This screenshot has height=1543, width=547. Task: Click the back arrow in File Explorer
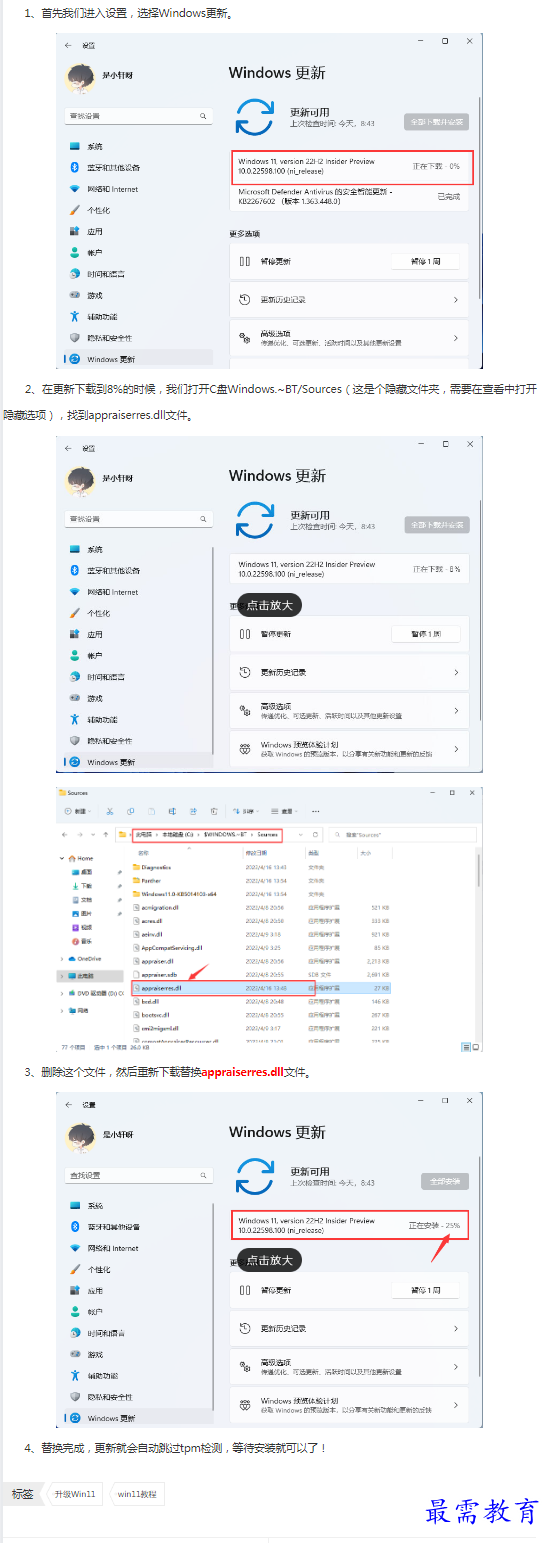(x=64, y=835)
